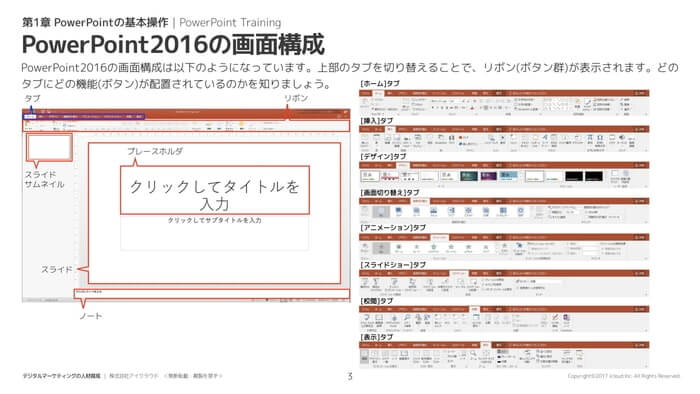Select the highlighted 'None' transition in the Transitions ribbon
The height and width of the screenshot is (394, 700).
pos(381,212)
